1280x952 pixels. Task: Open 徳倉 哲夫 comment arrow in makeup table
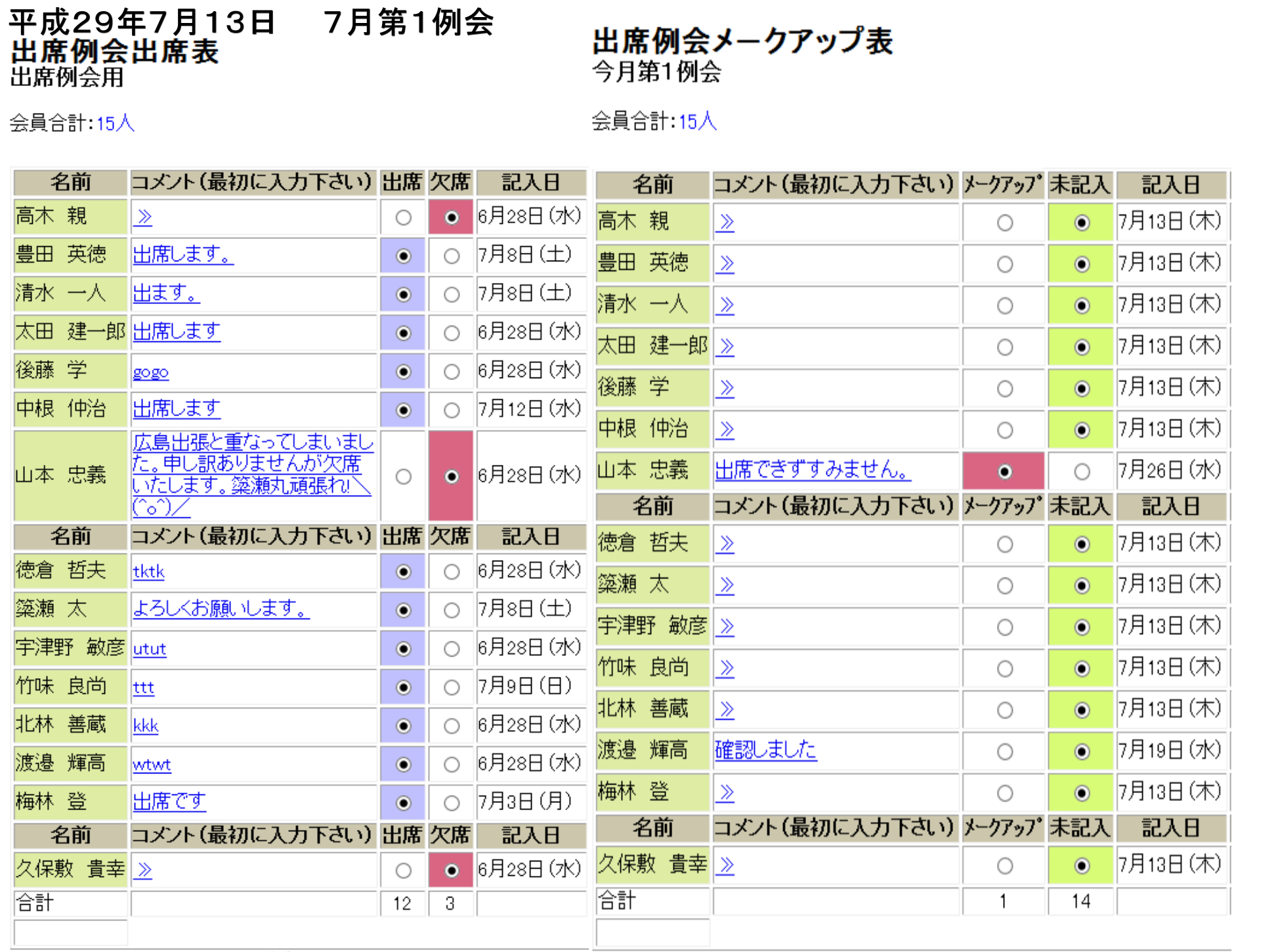[725, 544]
